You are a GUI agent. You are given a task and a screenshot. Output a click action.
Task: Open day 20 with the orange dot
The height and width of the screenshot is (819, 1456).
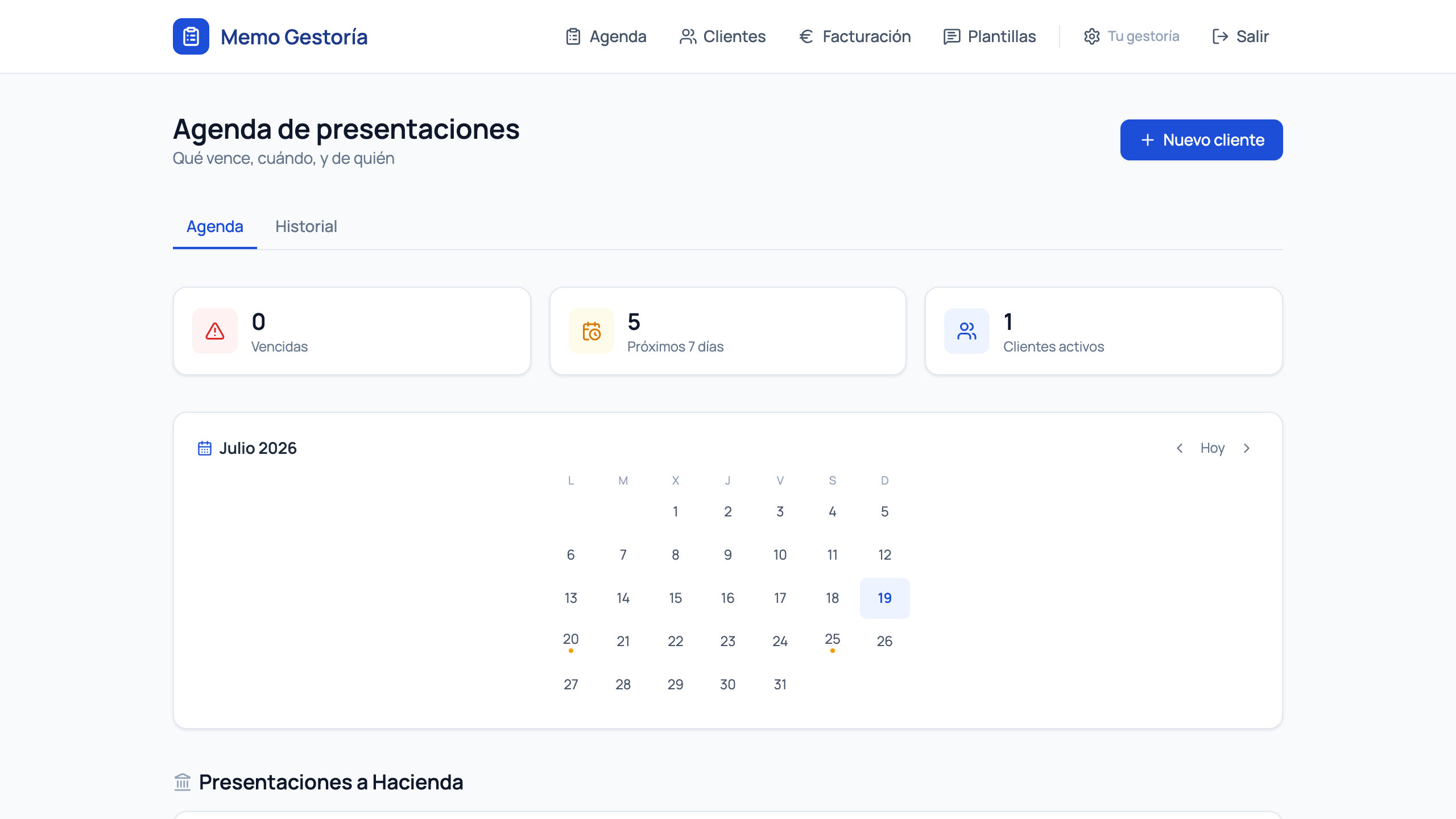571,642
